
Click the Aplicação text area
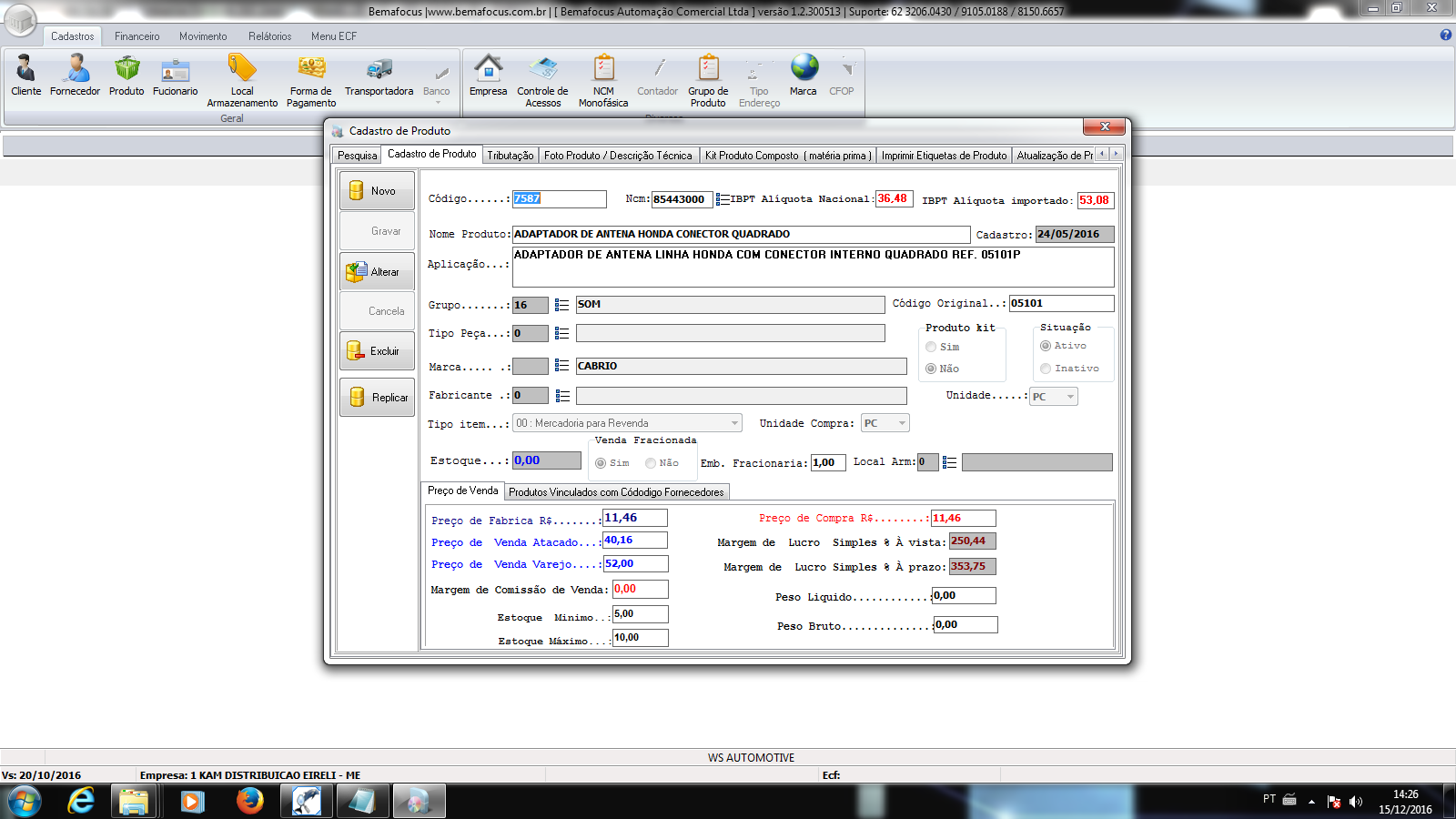point(813,267)
